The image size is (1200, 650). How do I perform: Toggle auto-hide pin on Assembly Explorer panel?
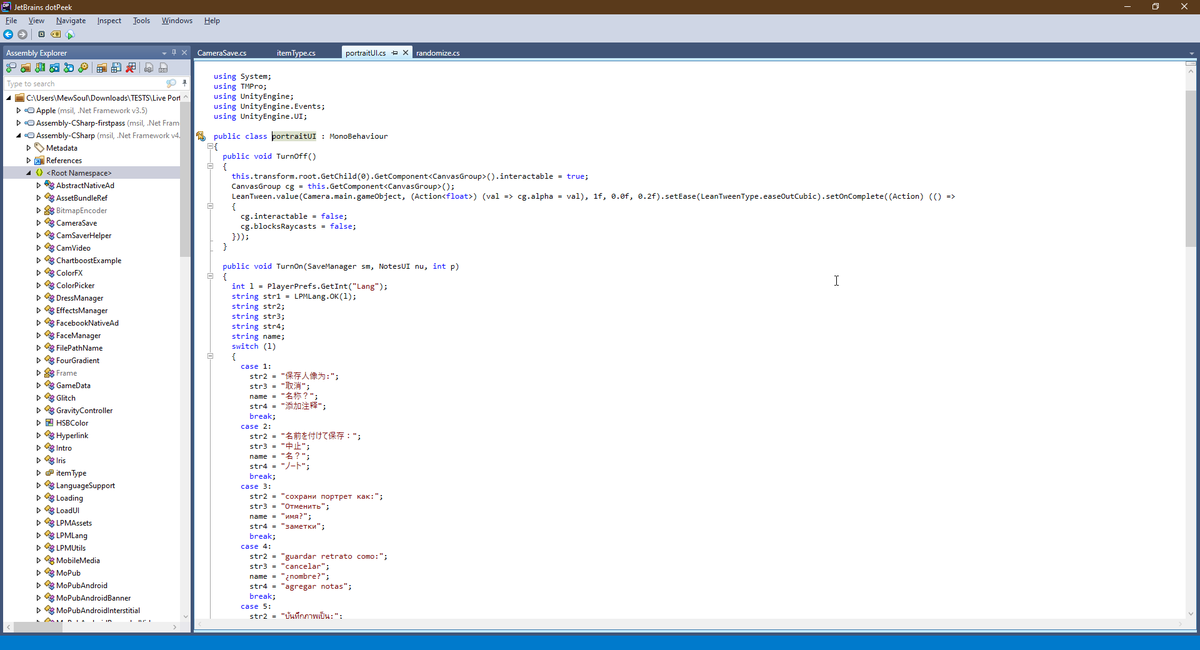(x=173, y=52)
